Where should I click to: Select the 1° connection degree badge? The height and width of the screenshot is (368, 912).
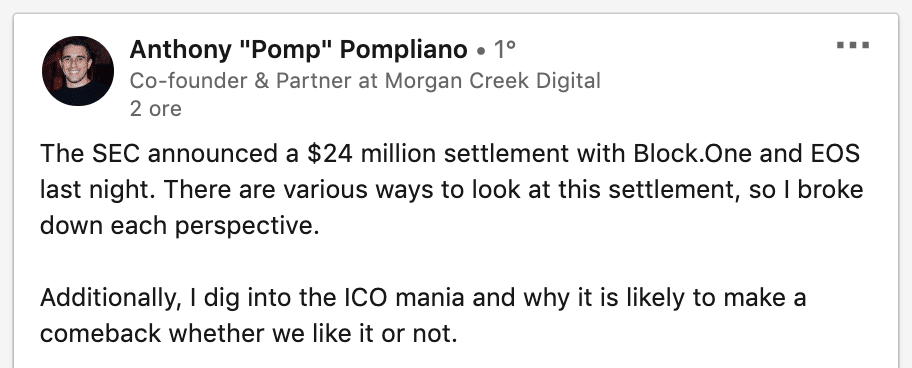point(504,50)
